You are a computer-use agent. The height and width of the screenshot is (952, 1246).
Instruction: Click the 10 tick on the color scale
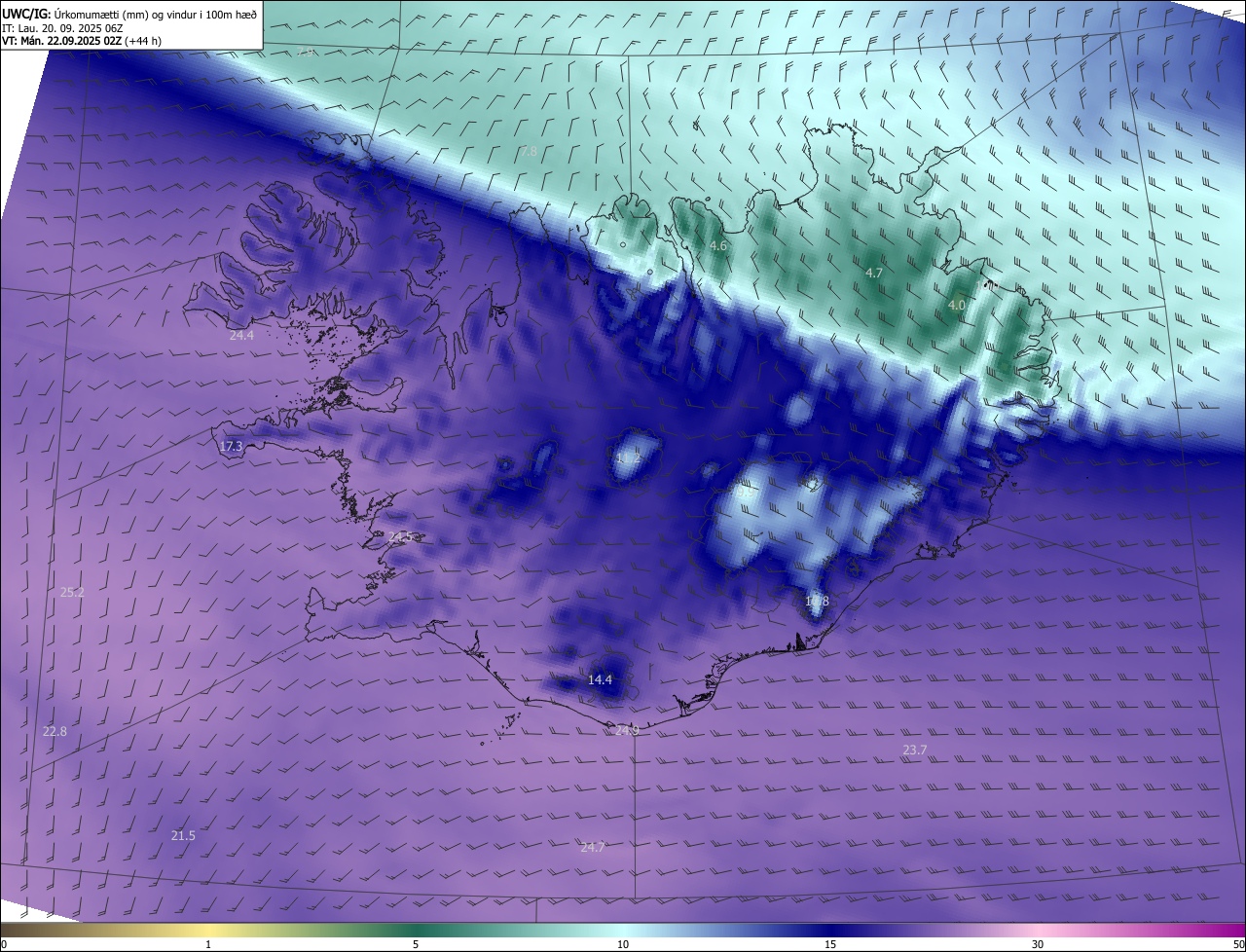(x=623, y=944)
